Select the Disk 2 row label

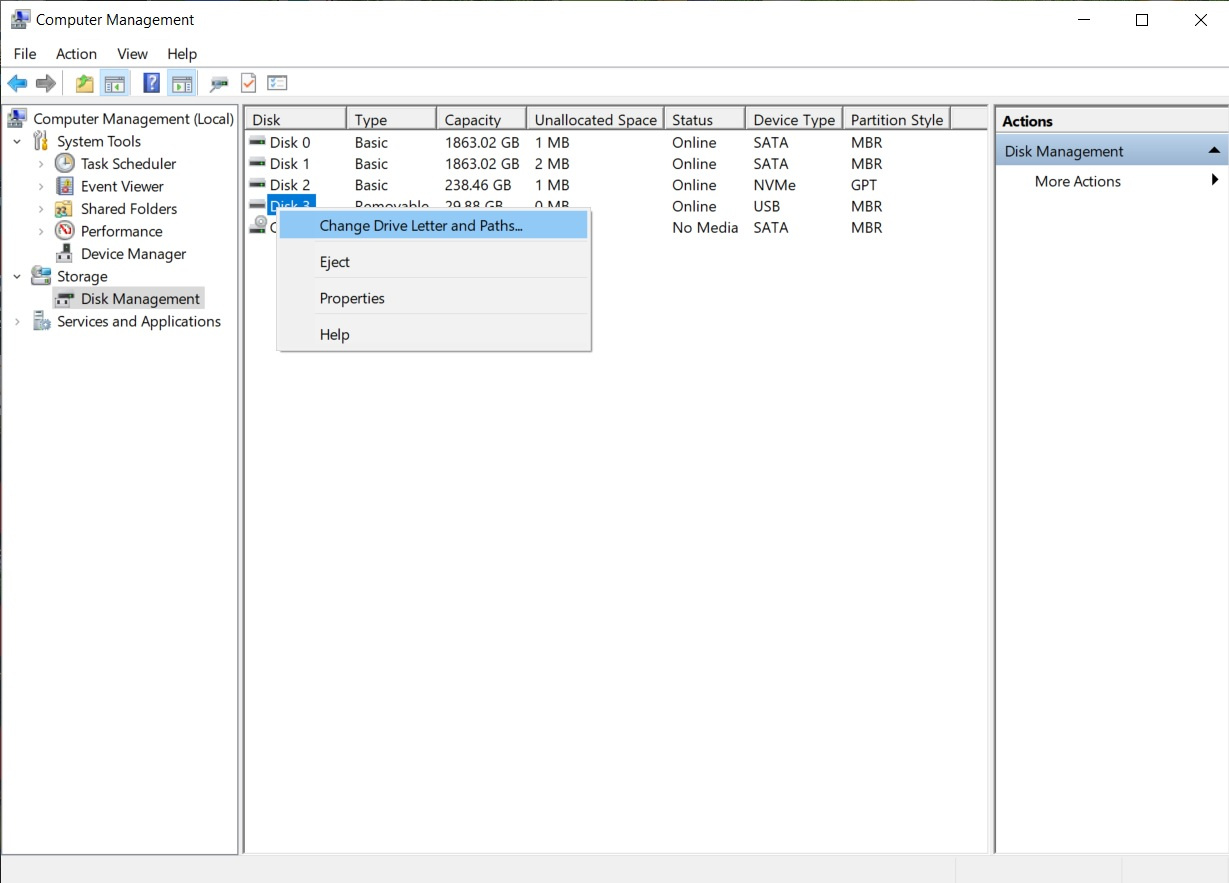point(290,185)
